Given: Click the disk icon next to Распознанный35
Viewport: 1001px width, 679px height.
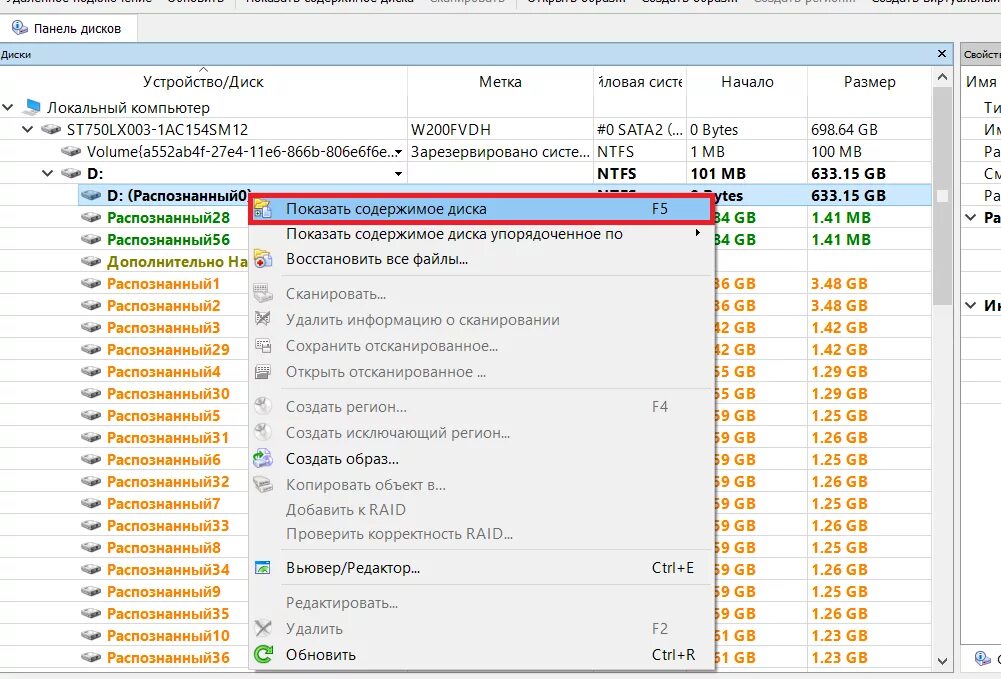Looking at the screenshot, I should (91, 613).
